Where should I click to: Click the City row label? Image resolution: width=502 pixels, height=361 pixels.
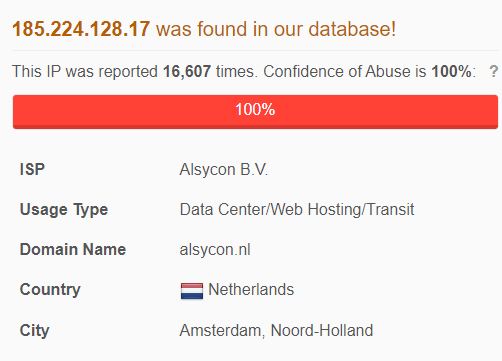click(34, 331)
